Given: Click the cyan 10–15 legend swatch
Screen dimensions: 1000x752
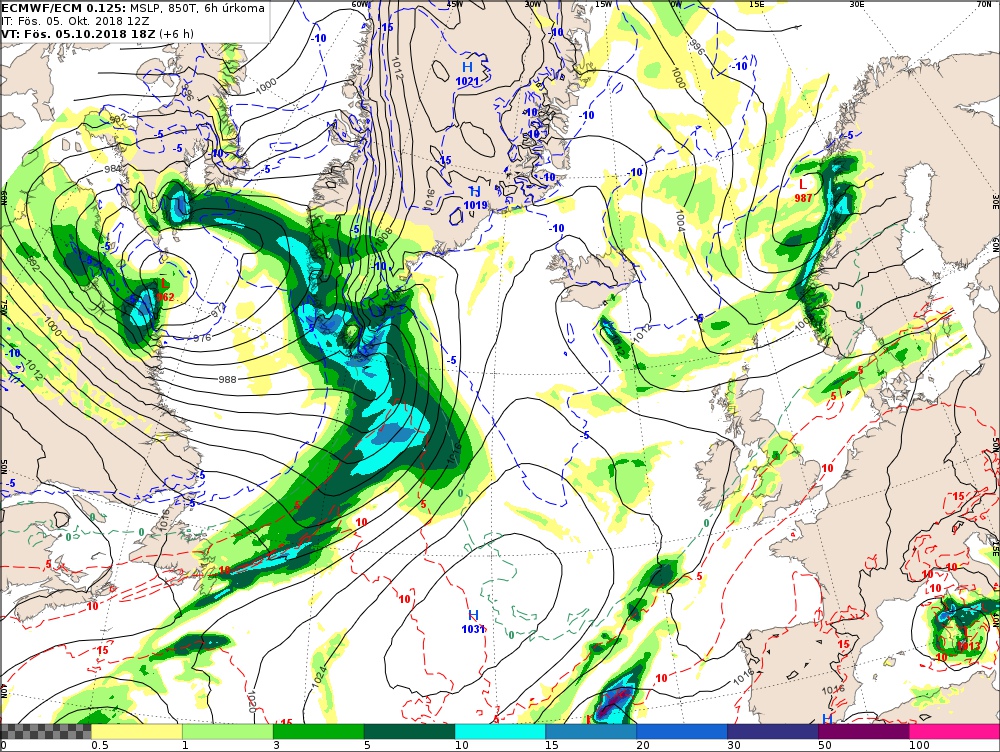Looking at the screenshot, I should [500, 731].
